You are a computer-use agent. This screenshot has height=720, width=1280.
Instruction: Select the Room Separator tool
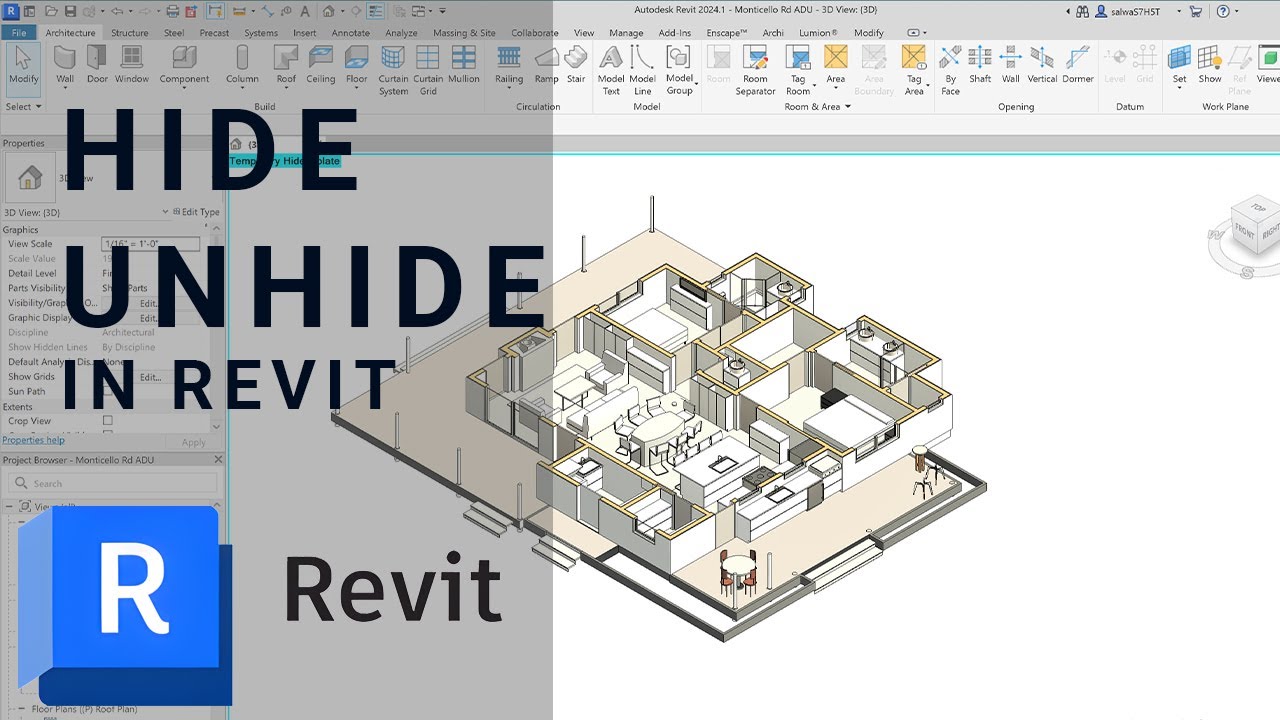pyautogui.click(x=755, y=70)
